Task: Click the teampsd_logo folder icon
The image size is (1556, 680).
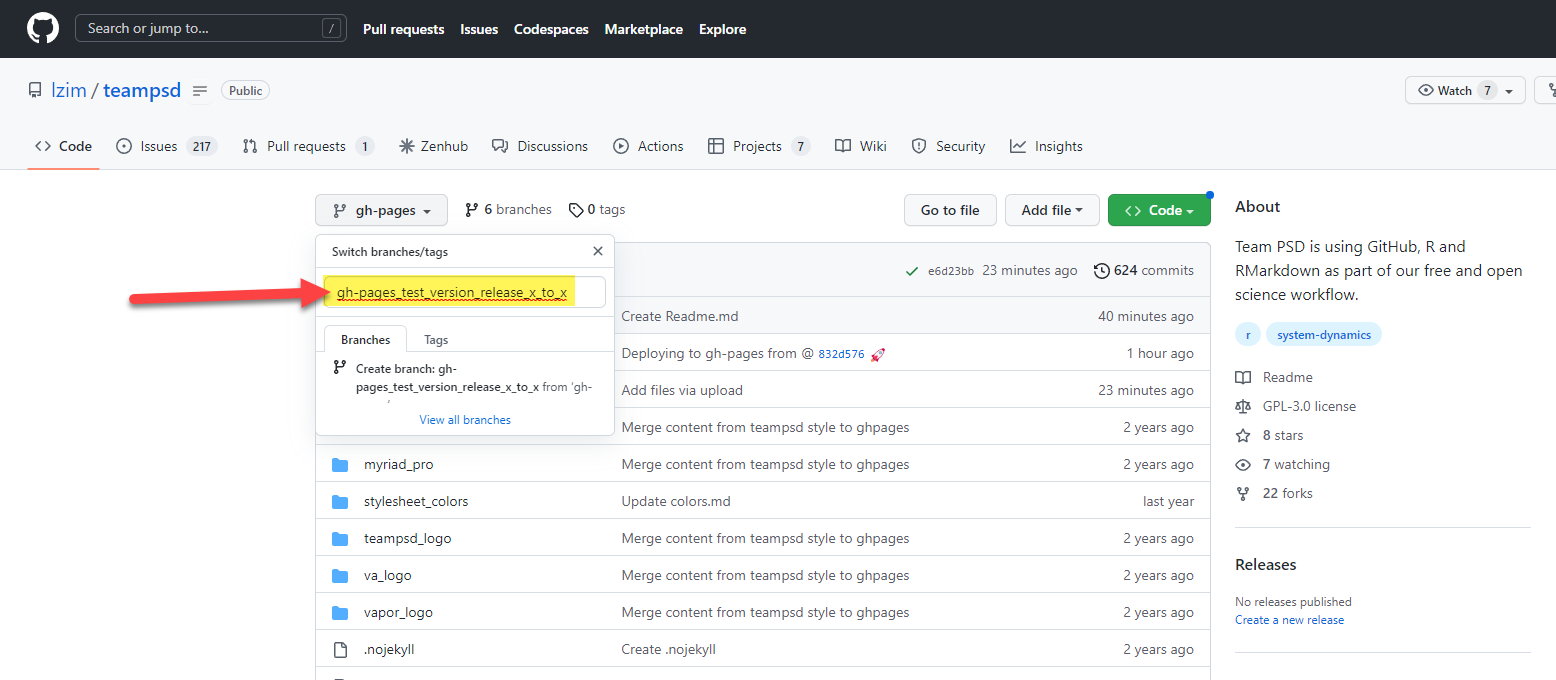Action: tap(340, 538)
